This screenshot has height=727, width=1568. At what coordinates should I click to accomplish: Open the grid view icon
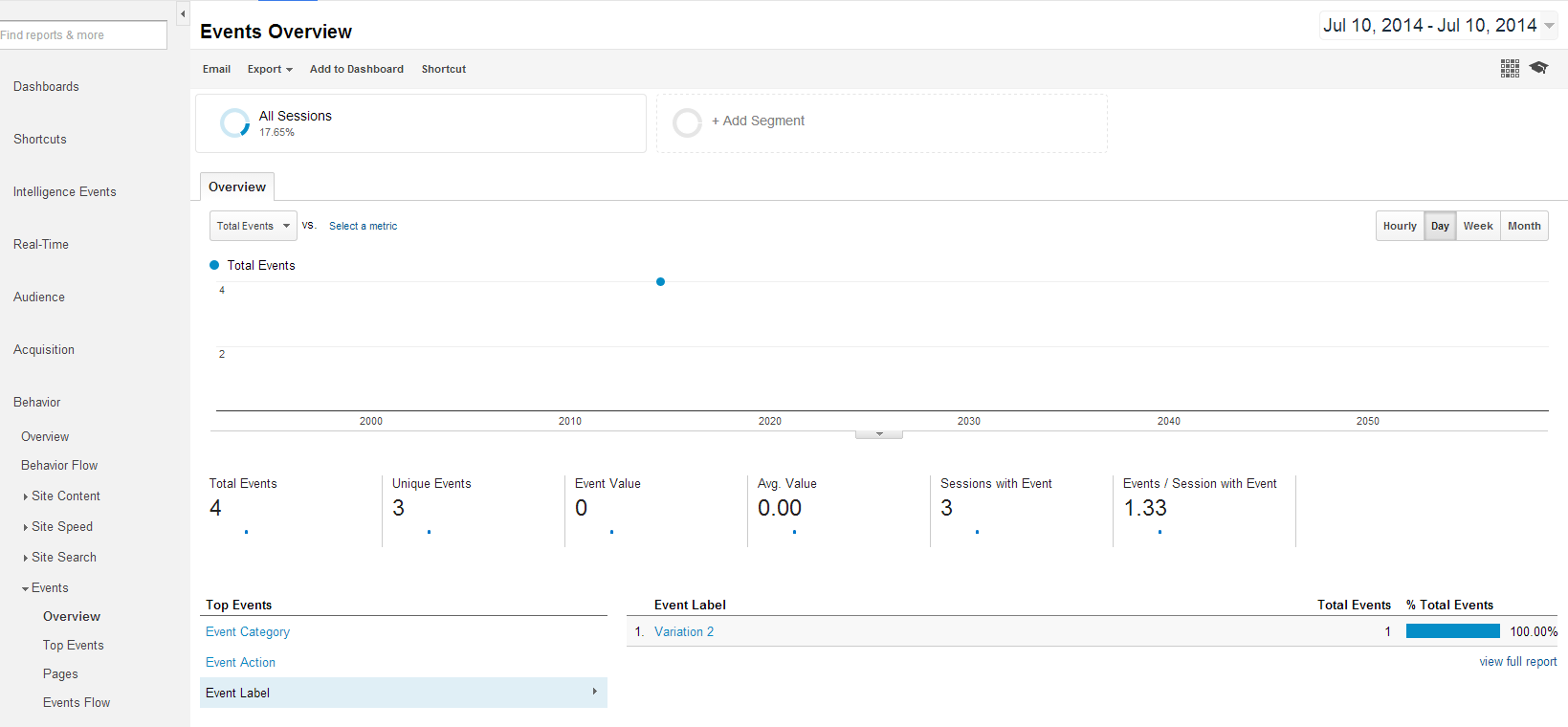pos(1510,68)
